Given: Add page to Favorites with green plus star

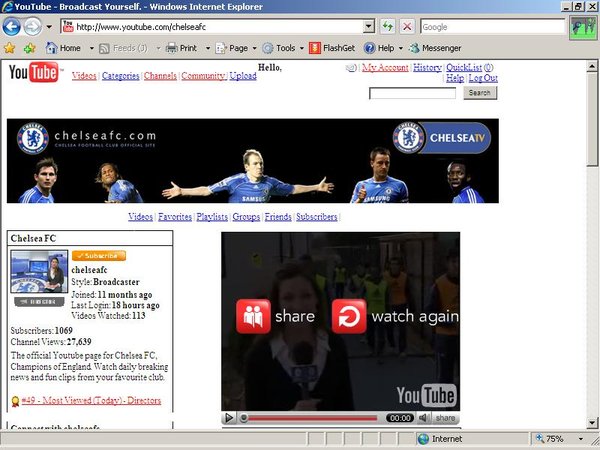Looking at the screenshot, I should point(29,48).
